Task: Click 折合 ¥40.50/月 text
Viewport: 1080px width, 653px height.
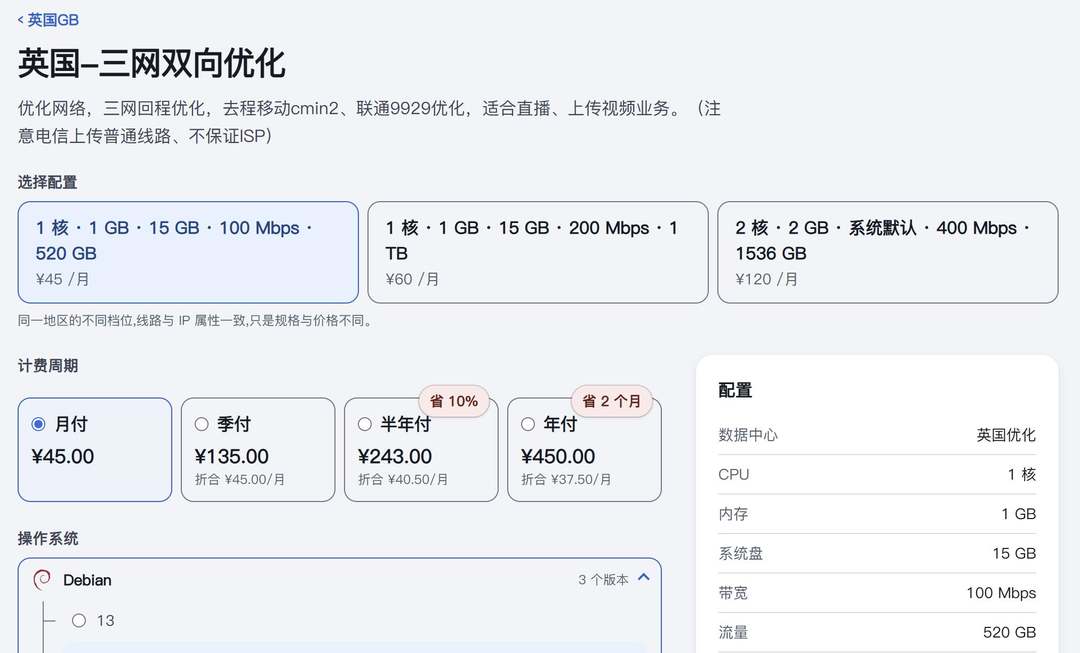Action: pyautogui.click(x=403, y=479)
